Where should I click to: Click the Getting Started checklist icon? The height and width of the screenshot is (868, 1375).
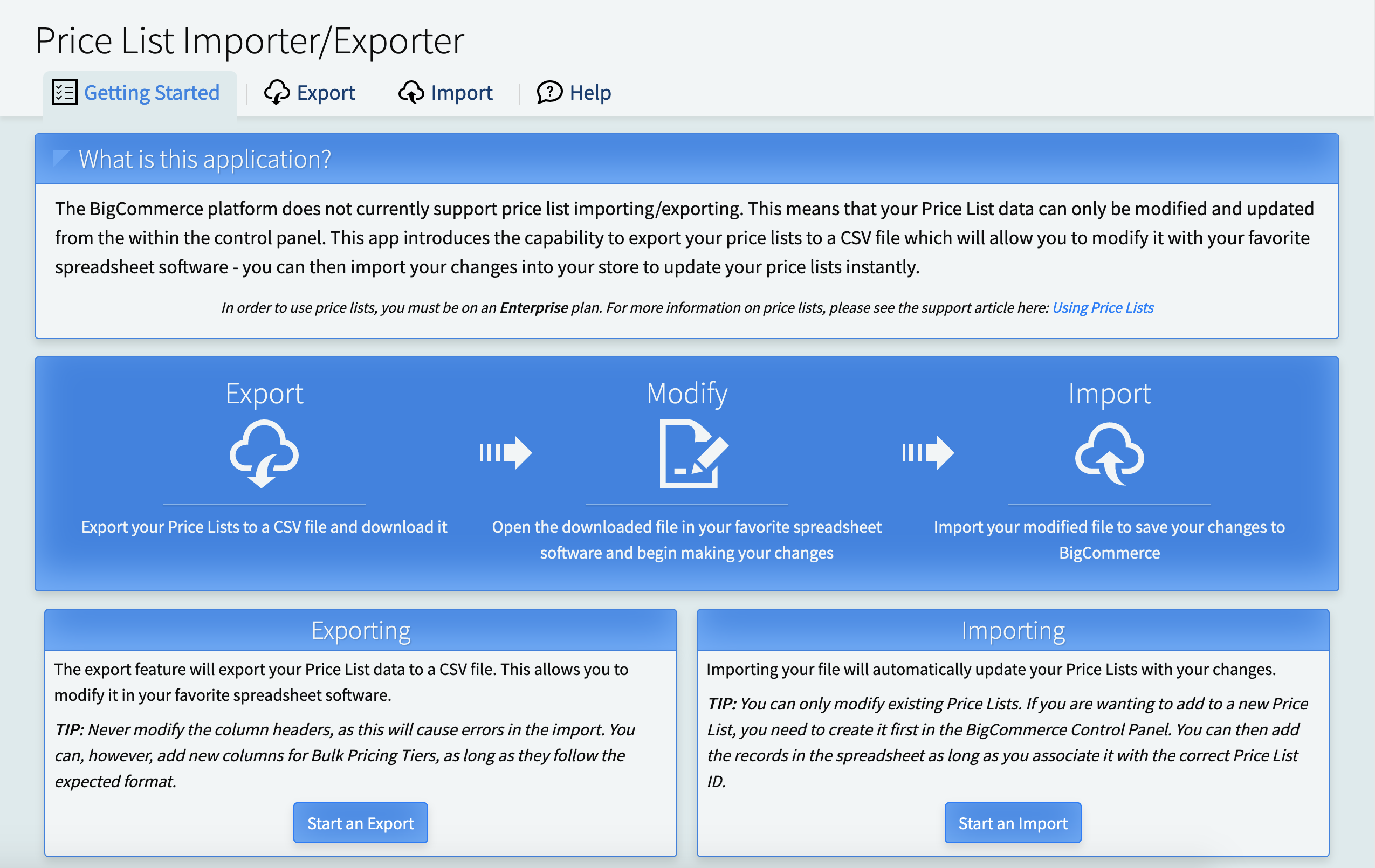[x=65, y=92]
